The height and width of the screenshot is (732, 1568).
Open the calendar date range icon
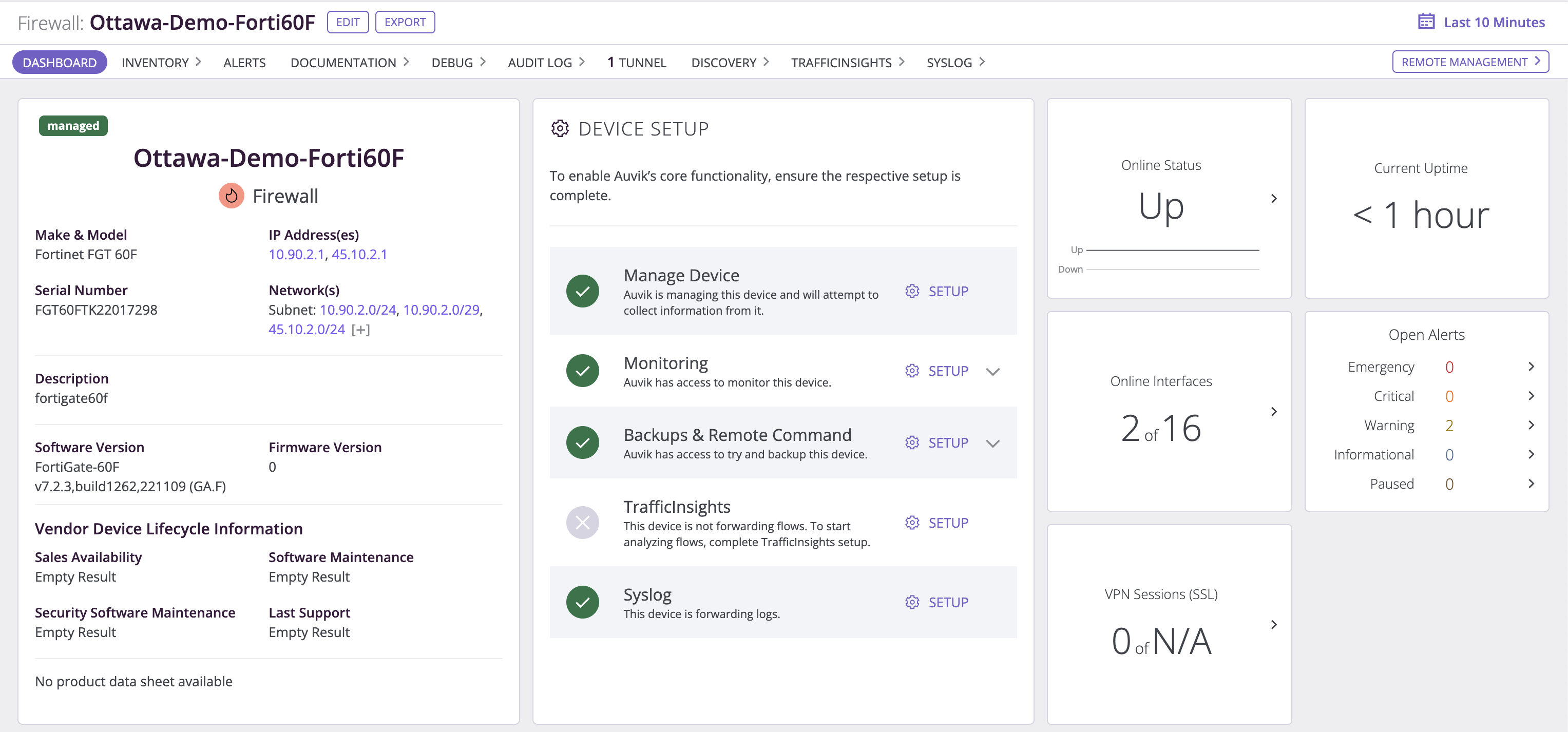(1426, 21)
